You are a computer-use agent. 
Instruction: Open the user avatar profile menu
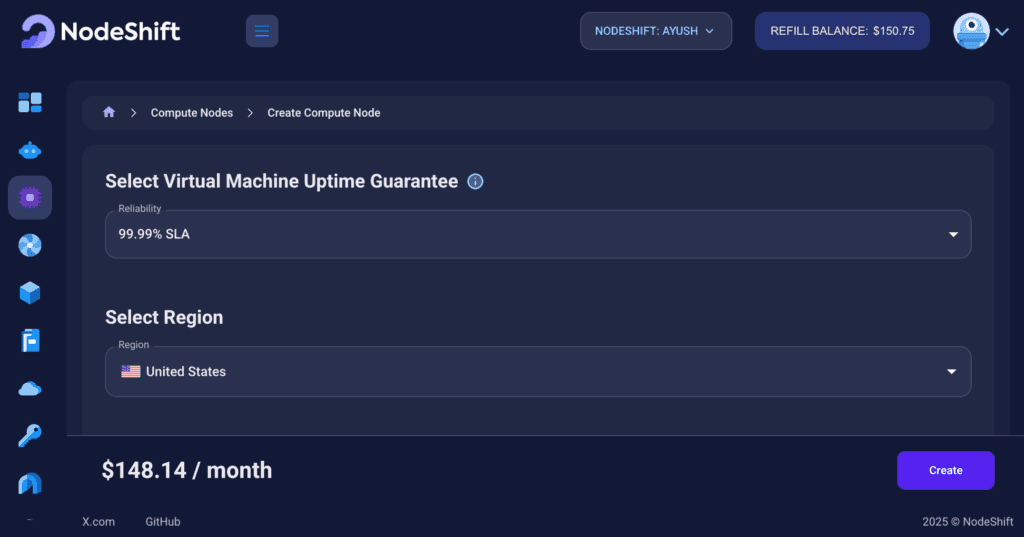click(981, 31)
